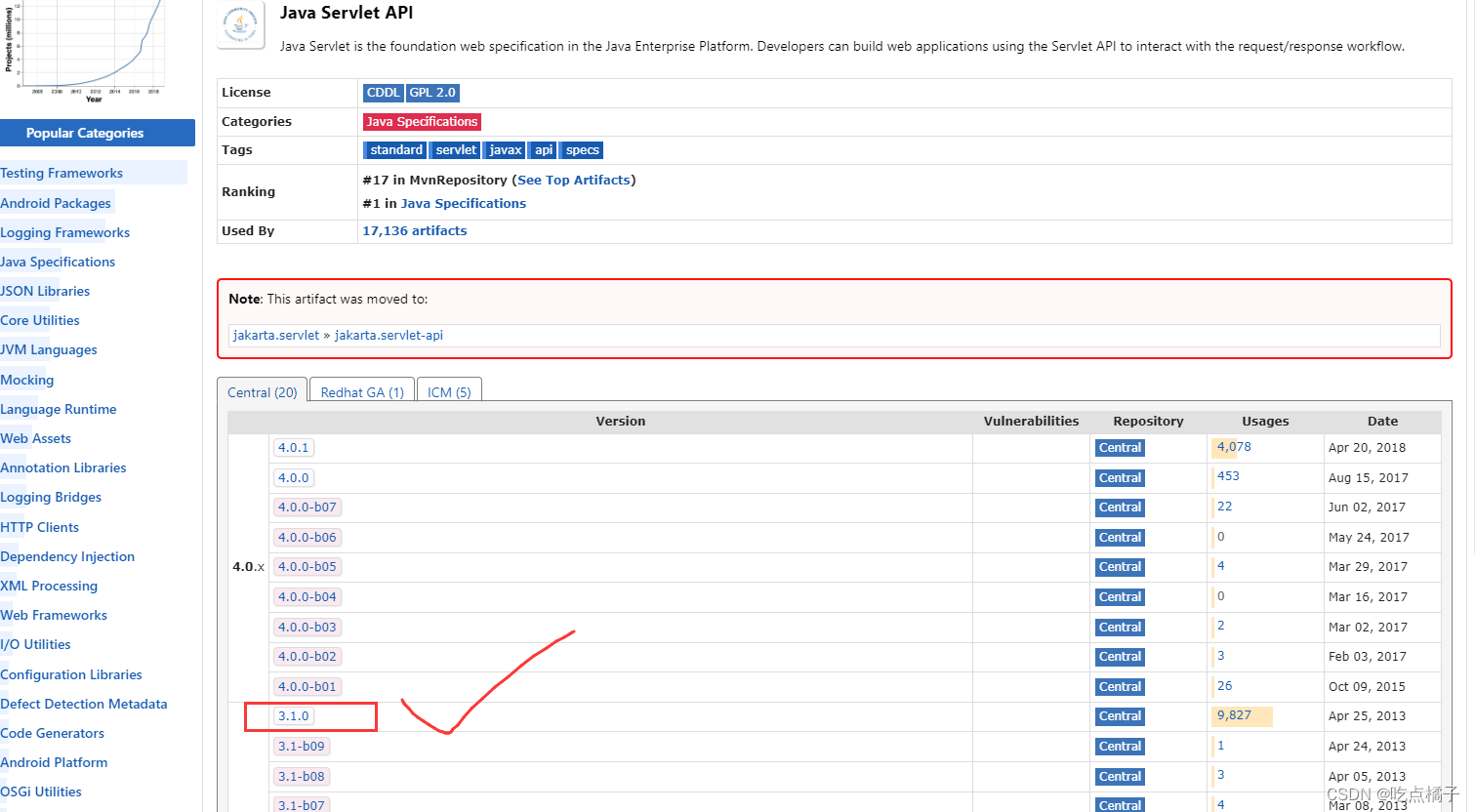Open Core Utilities category

pyautogui.click(x=40, y=320)
